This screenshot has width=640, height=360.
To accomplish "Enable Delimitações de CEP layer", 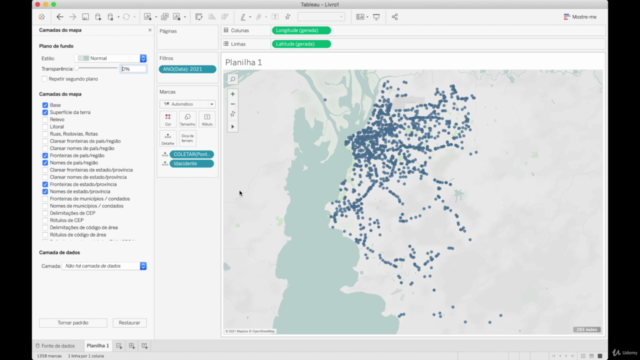I will click(45, 213).
